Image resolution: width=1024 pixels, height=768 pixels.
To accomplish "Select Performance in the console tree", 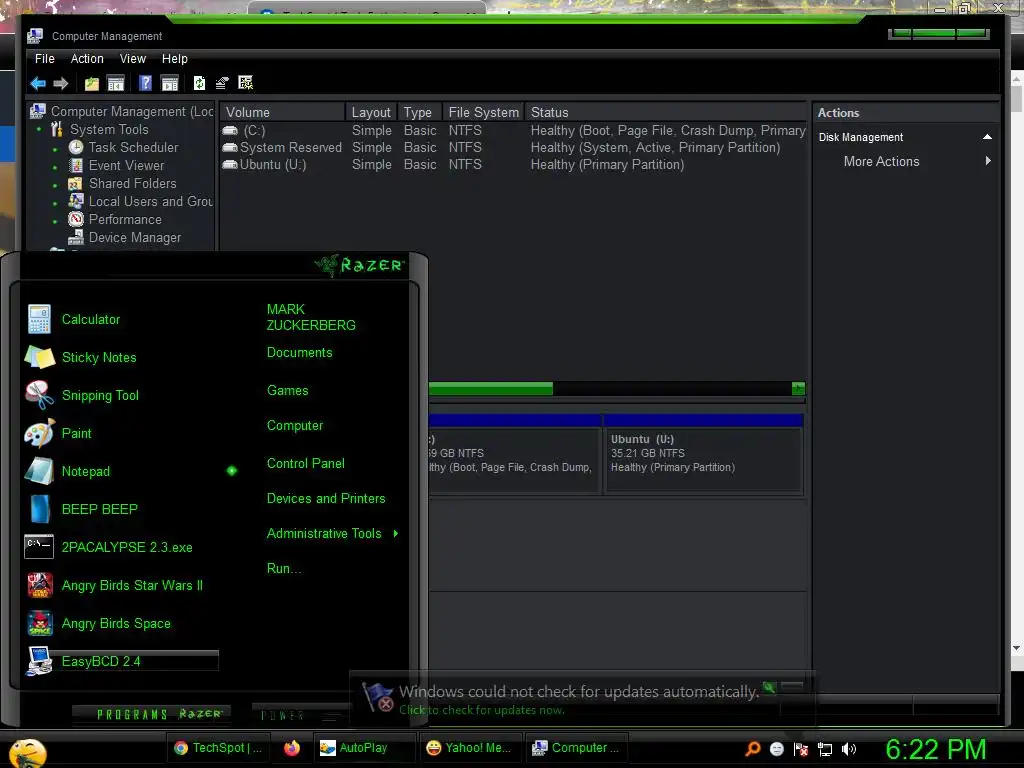I will [x=125, y=219].
